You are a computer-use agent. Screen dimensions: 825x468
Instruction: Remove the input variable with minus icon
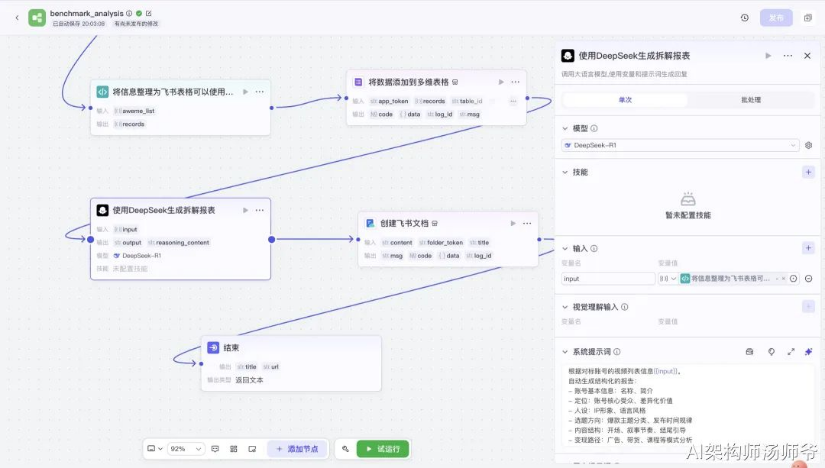click(809, 278)
